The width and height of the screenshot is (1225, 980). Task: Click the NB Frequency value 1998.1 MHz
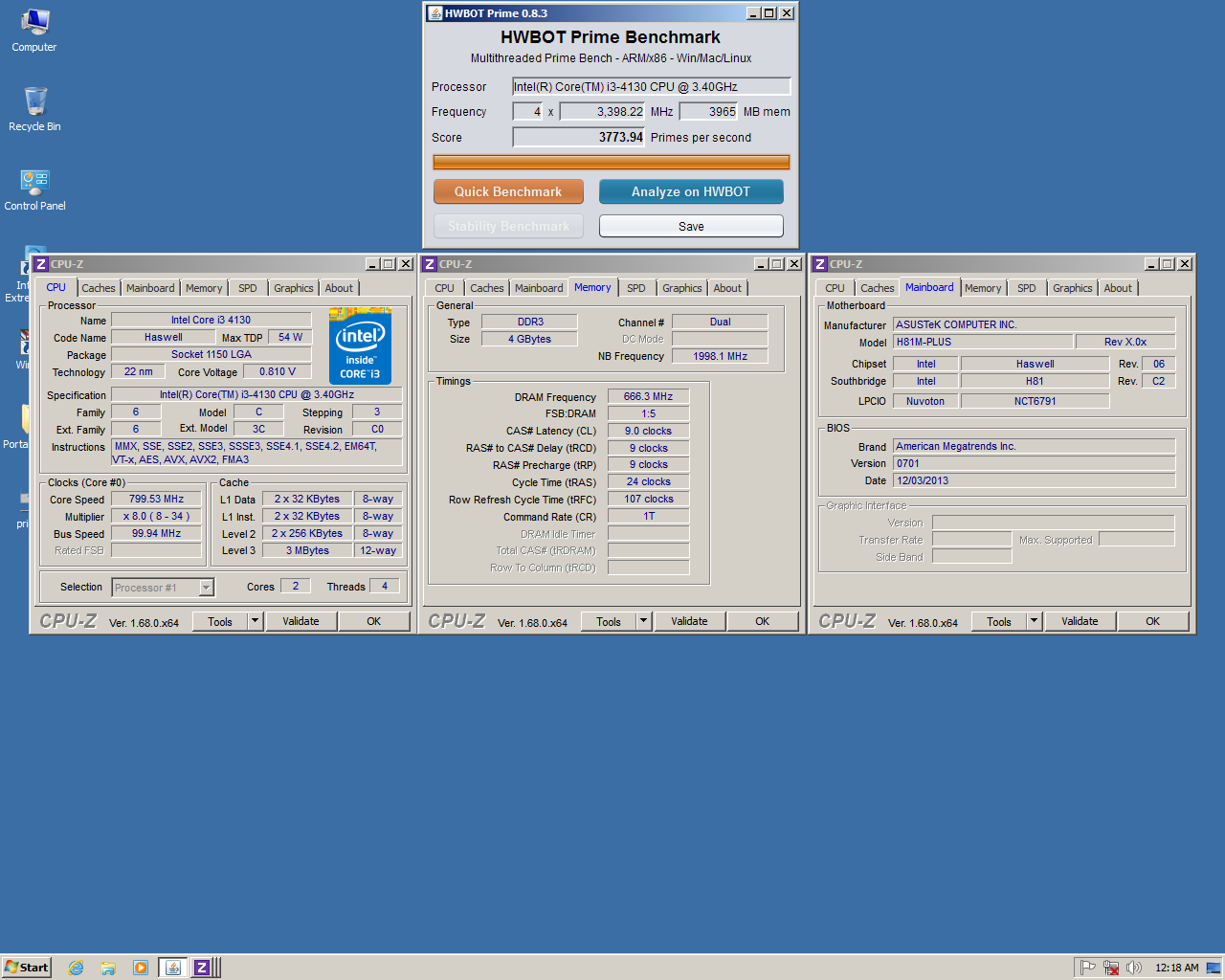[720, 356]
